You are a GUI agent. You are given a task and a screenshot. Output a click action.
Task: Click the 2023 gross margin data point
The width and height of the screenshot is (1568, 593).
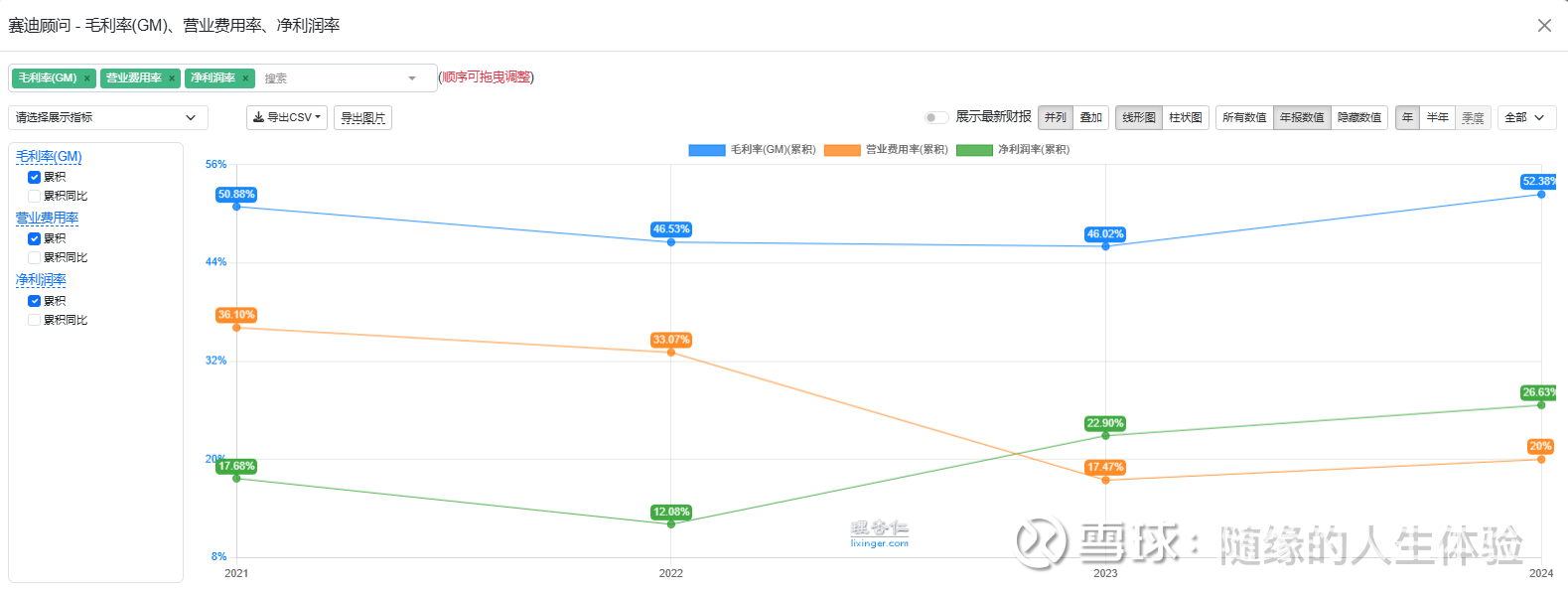click(1105, 246)
